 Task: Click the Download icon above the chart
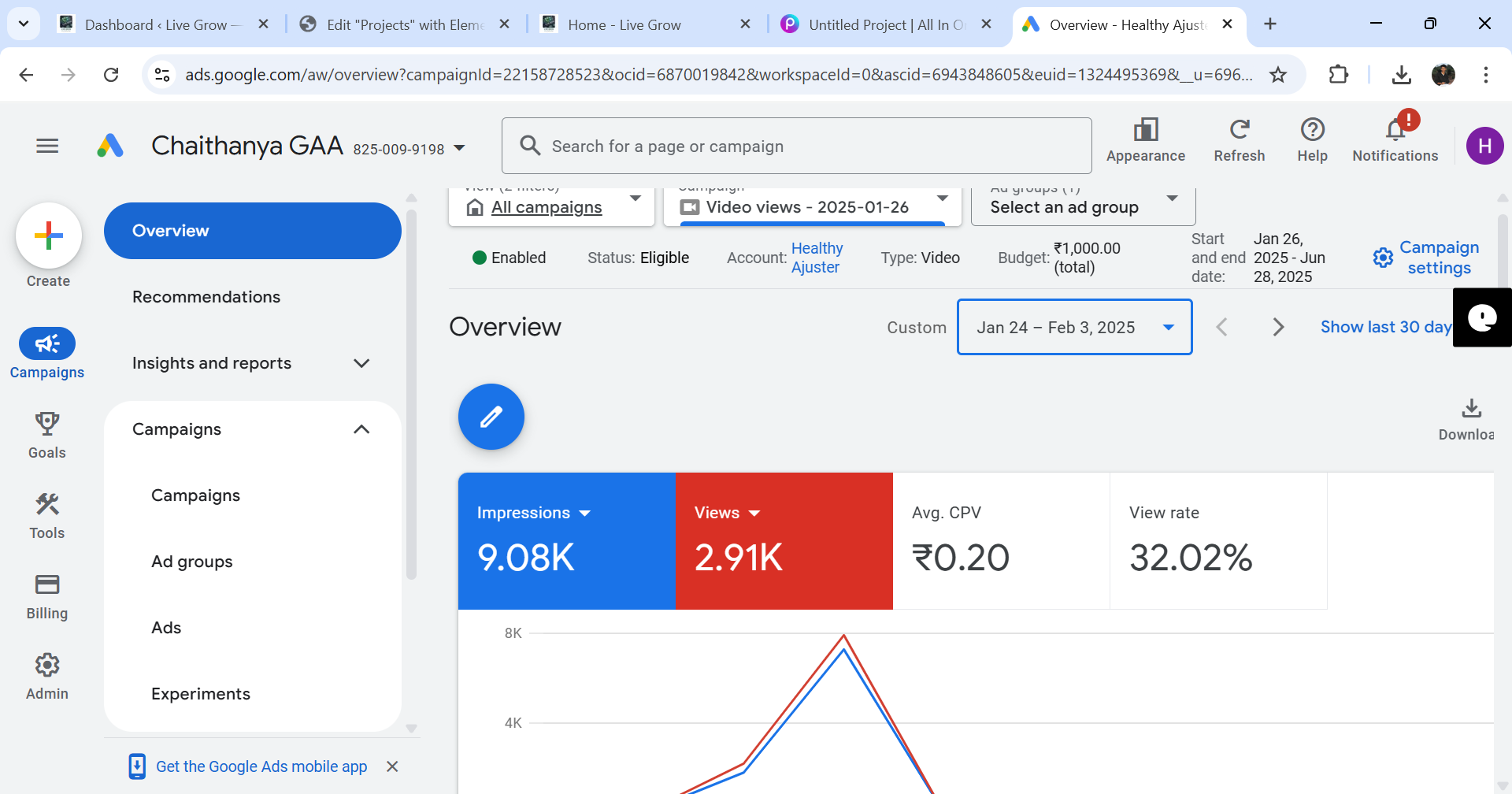coord(1471,408)
